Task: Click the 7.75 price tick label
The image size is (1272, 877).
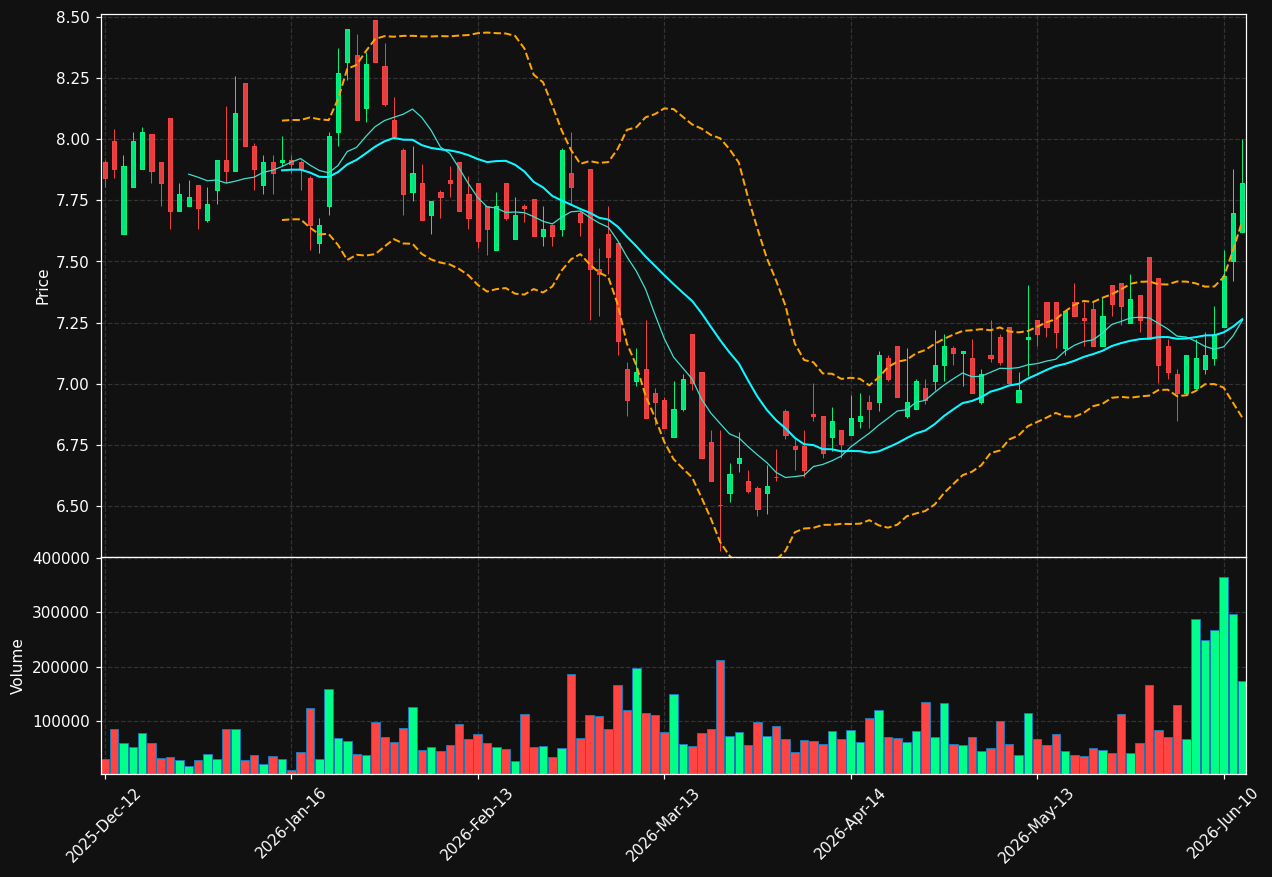Action: point(73,201)
